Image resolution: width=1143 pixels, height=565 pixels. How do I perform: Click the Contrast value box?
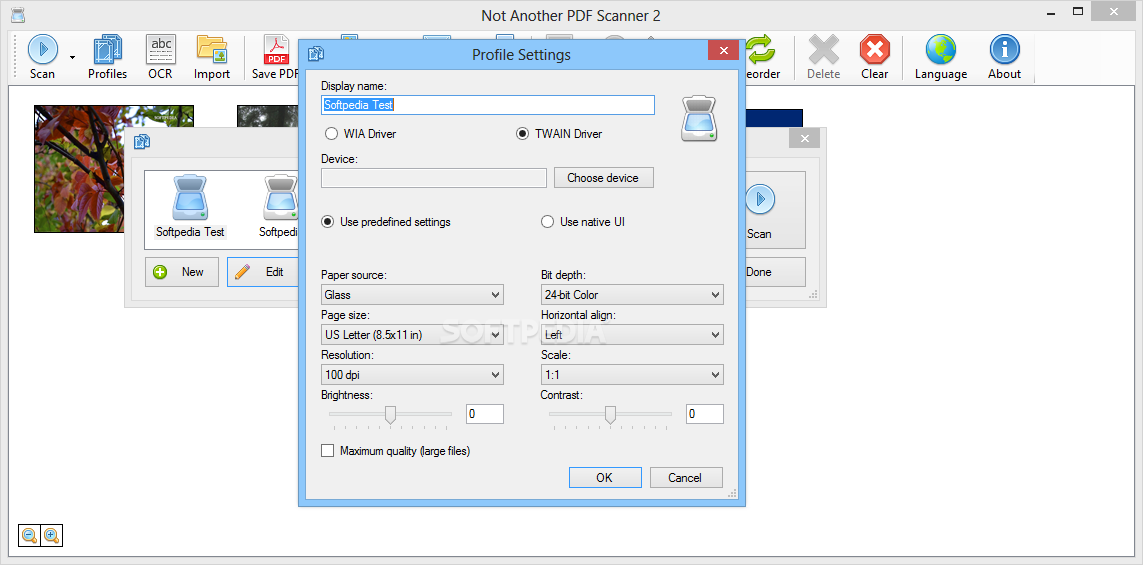(705, 414)
